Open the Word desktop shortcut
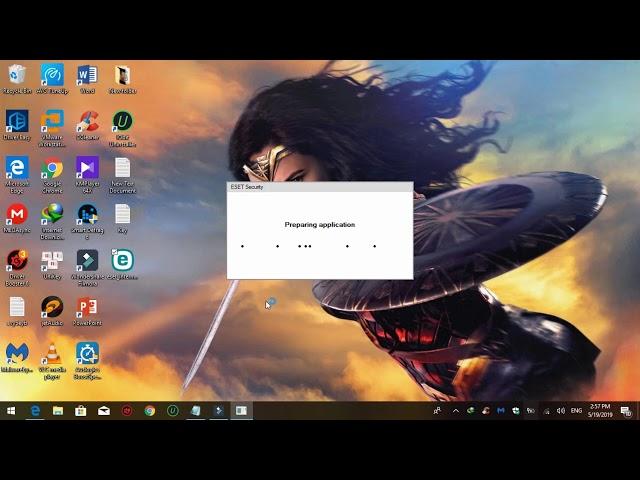This screenshot has height=480, width=640. (87, 79)
